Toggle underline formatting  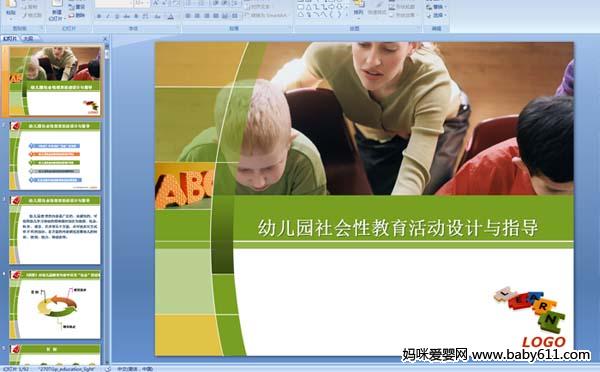click(x=117, y=16)
